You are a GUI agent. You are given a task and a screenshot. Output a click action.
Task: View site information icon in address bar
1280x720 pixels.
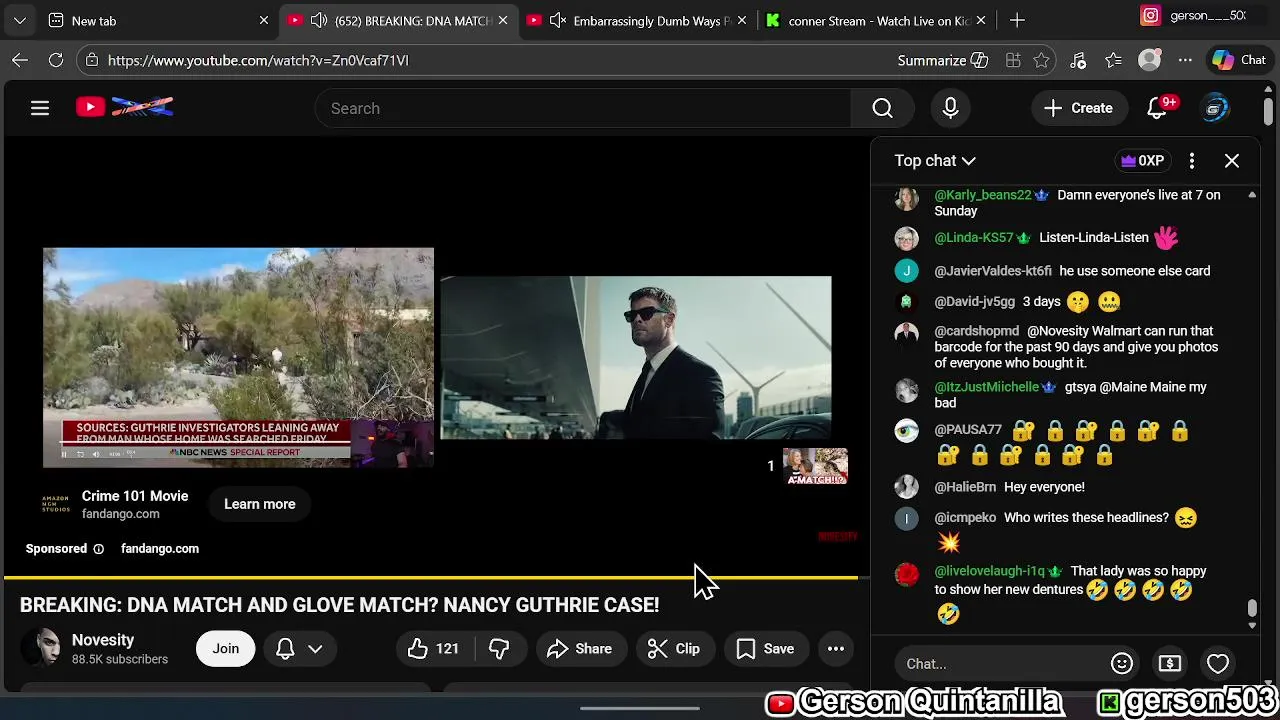(92, 60)
